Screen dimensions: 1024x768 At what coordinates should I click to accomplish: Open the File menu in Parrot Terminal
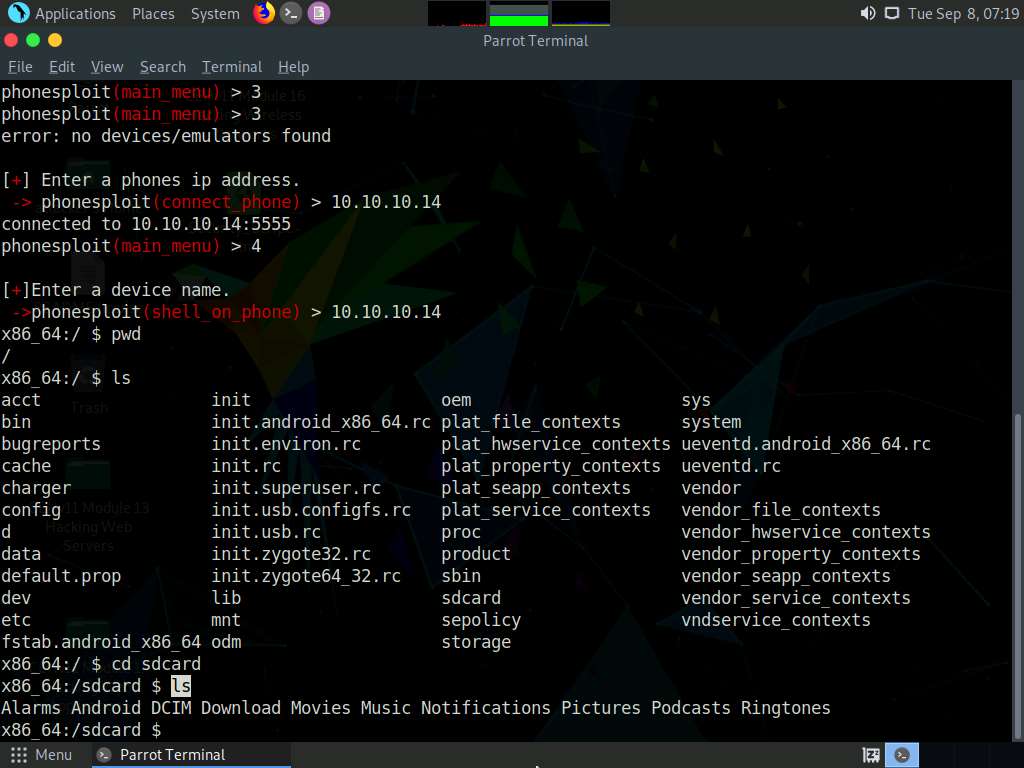pyautogui.click(x=19, y=67)
